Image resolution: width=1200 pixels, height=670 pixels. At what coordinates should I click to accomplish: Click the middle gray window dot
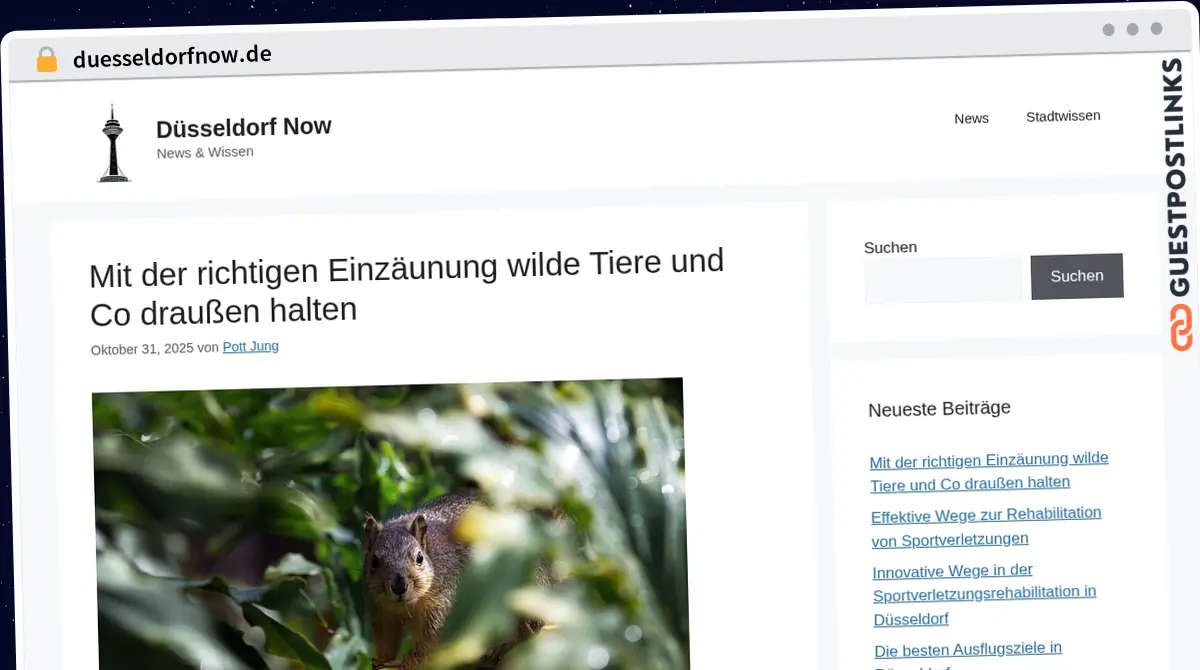pyautogui.click(x=1133, y=30)
